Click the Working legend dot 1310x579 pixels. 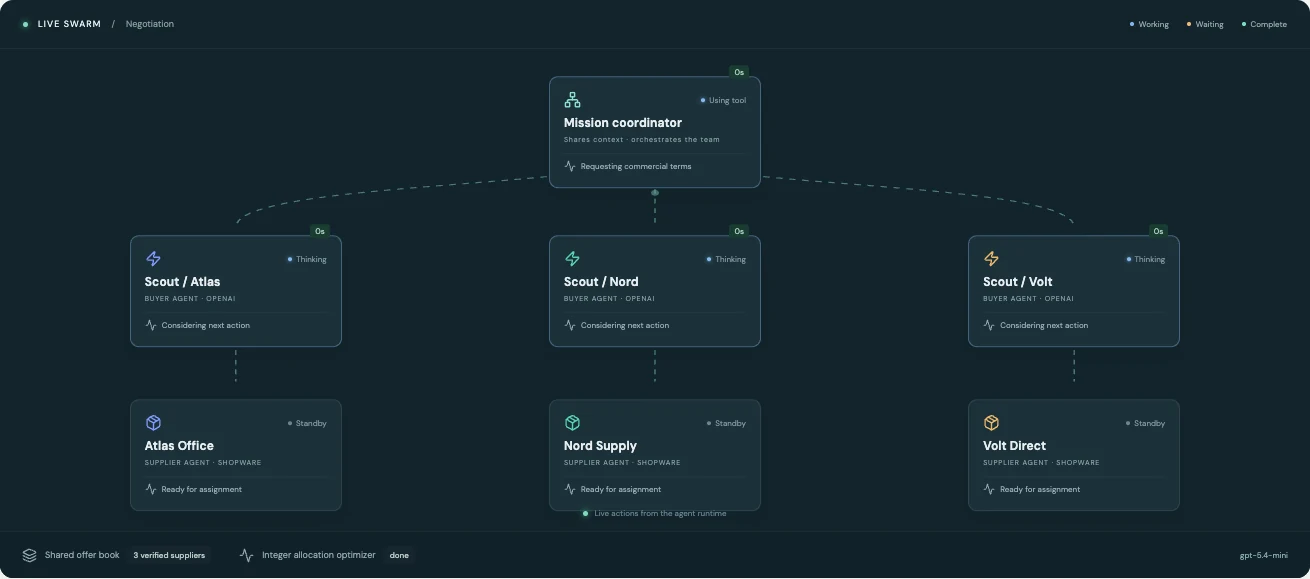point(1132,24)
